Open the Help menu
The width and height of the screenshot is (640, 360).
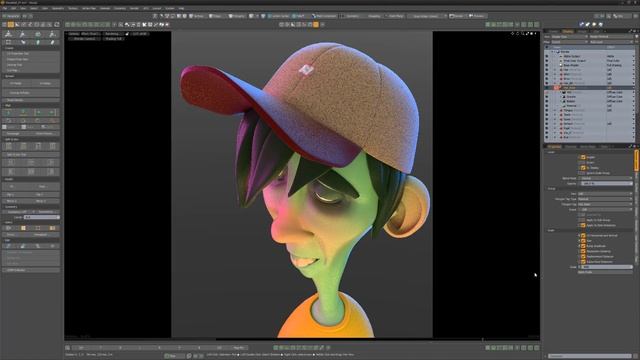click(x=181, y=8)
